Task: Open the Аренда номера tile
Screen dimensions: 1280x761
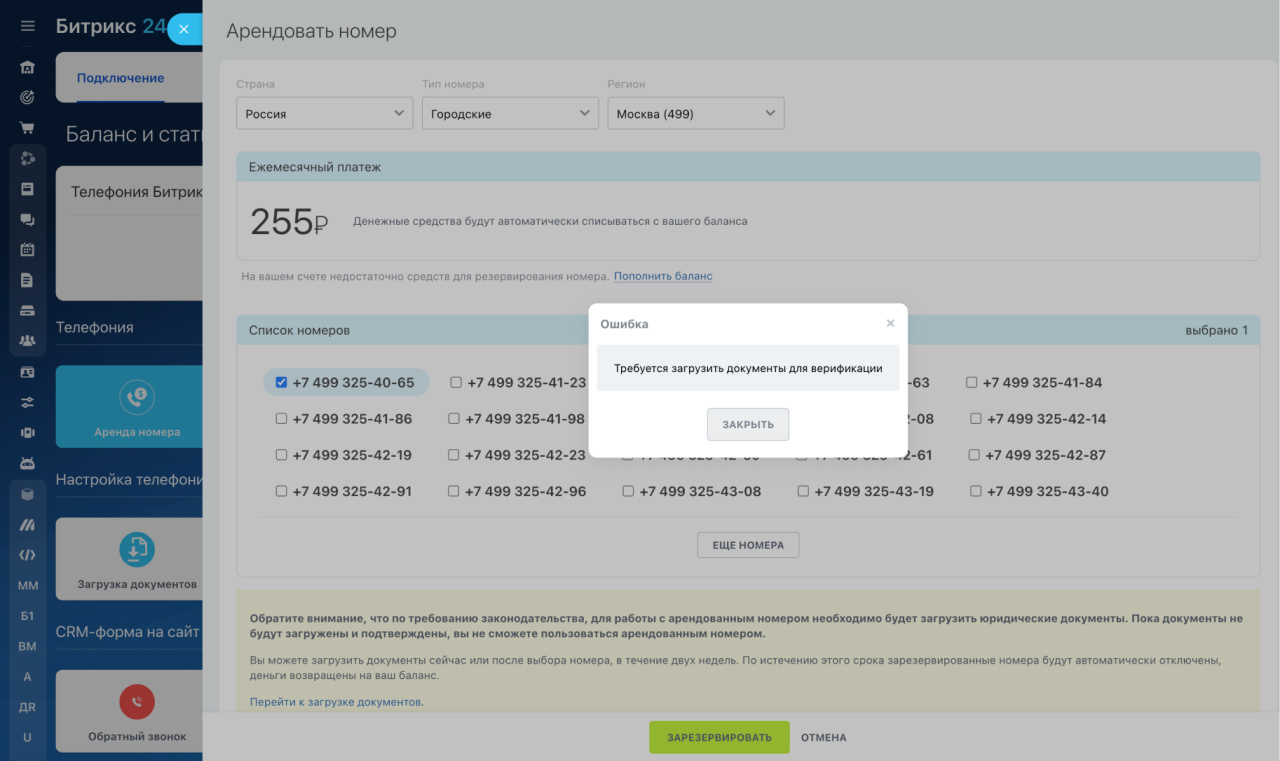Action: pyautogui.click(x=129, y=406)
